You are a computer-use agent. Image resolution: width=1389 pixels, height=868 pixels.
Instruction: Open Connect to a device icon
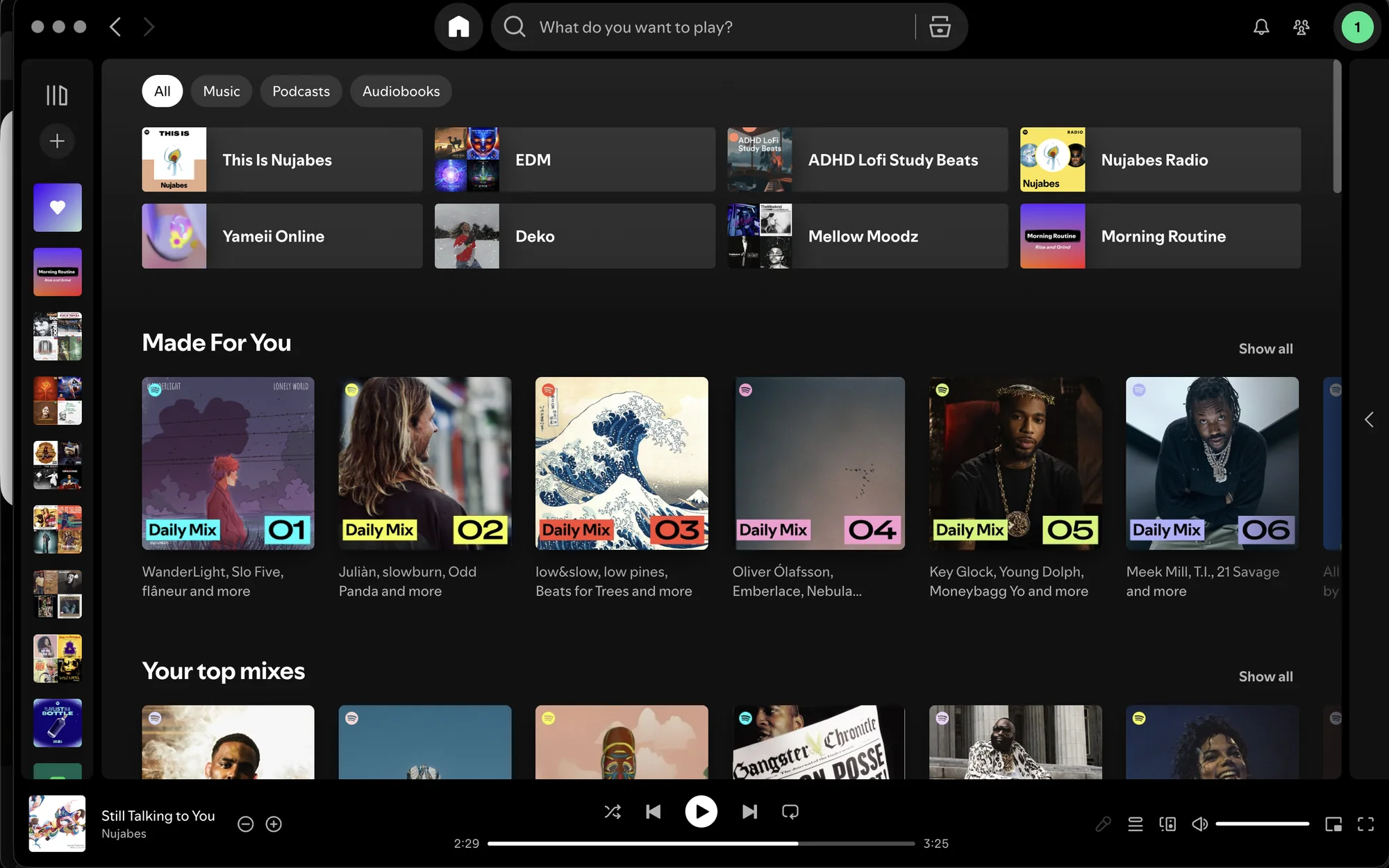point(1167,824)
